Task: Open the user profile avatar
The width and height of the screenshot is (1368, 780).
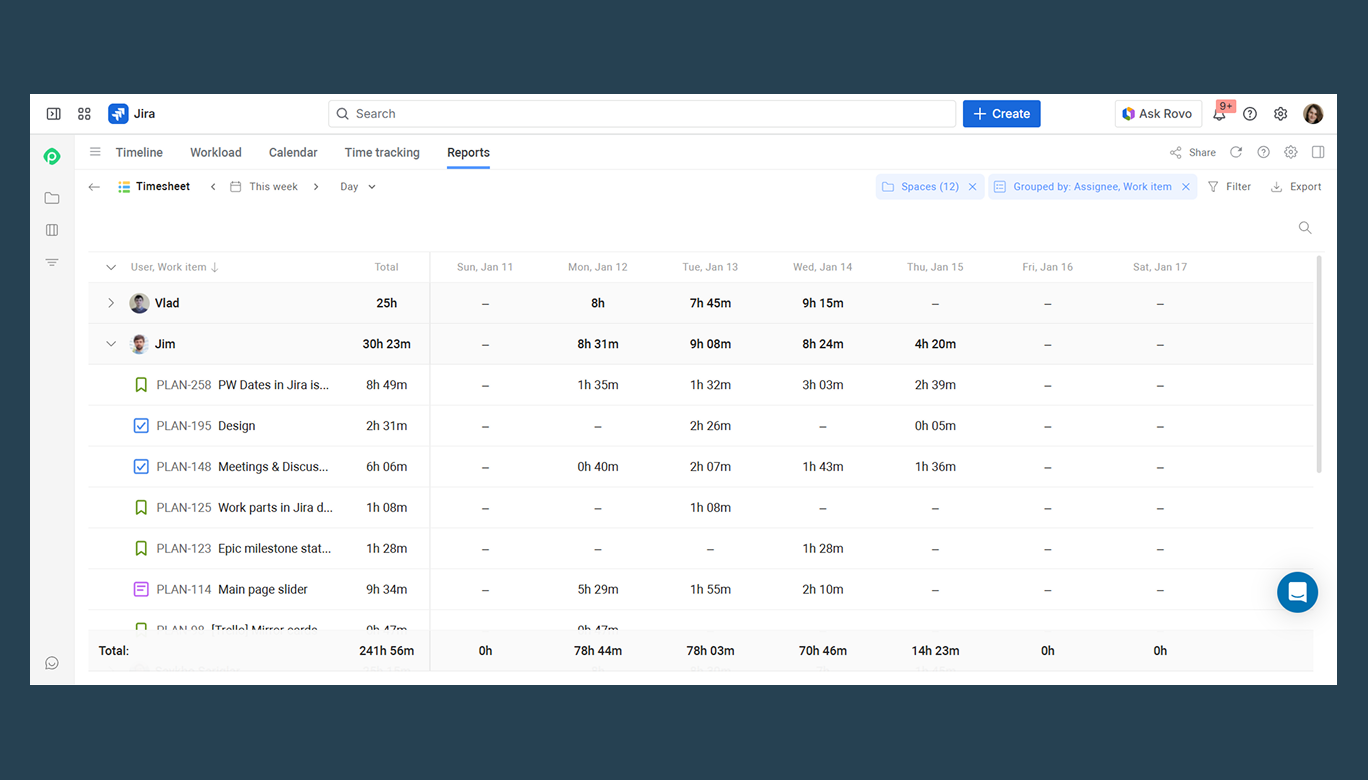Action: [x=1313, y=114]
